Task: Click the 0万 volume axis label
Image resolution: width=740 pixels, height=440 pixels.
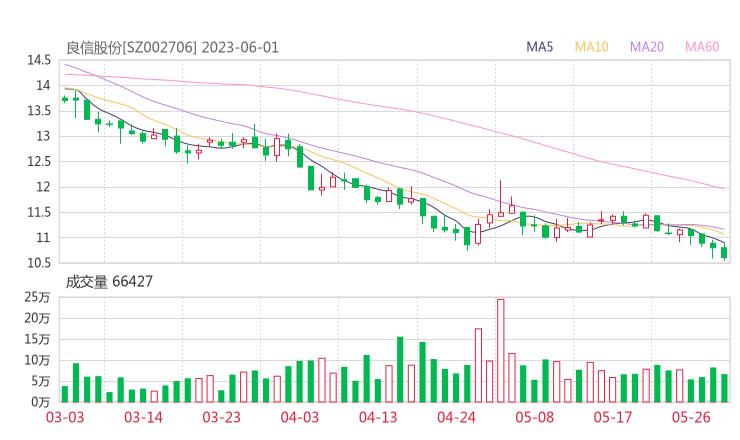Action: (x=41, y=402)
